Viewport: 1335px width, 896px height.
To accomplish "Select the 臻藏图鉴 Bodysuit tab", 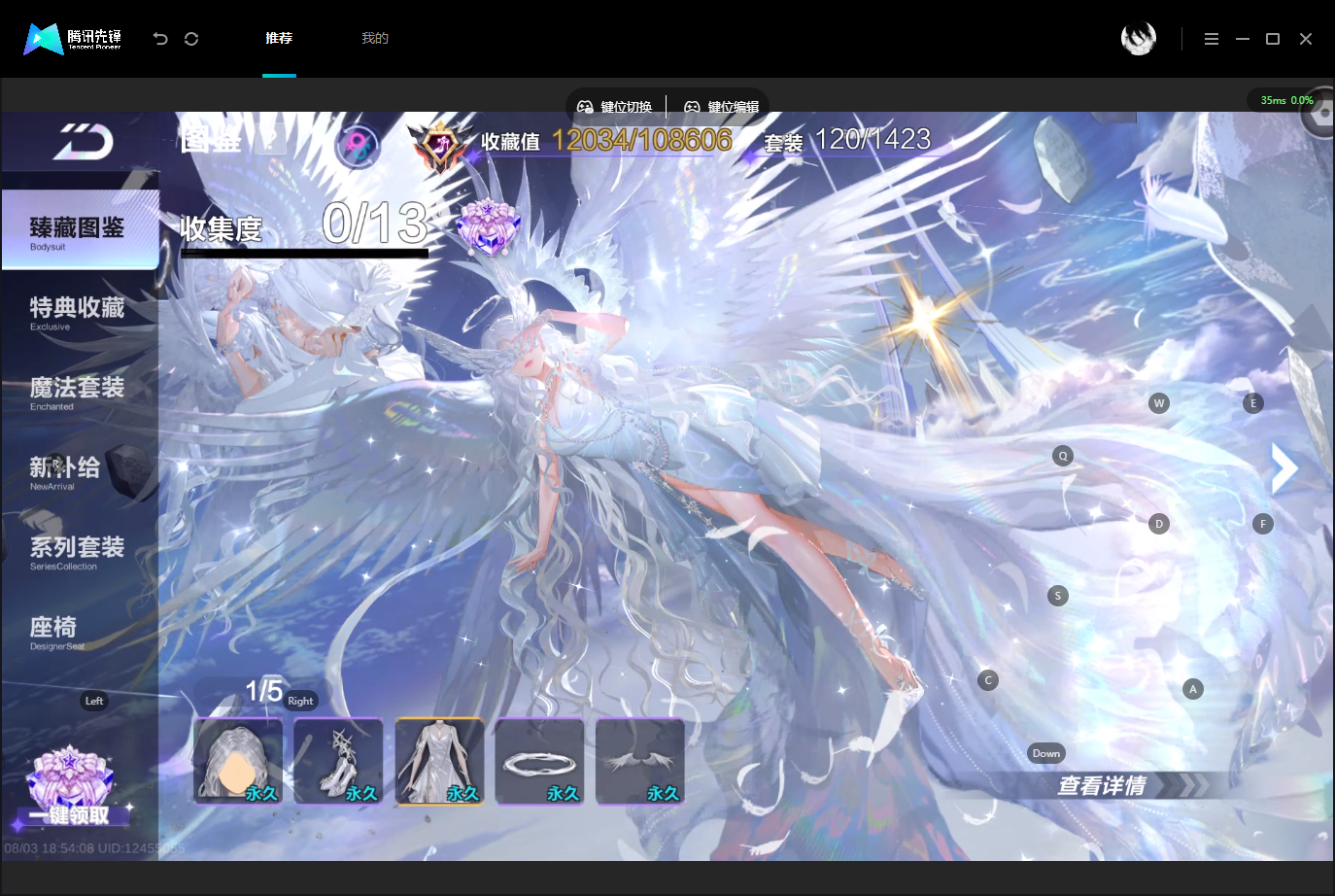I will pyautogui.click(x=80, y=229).
